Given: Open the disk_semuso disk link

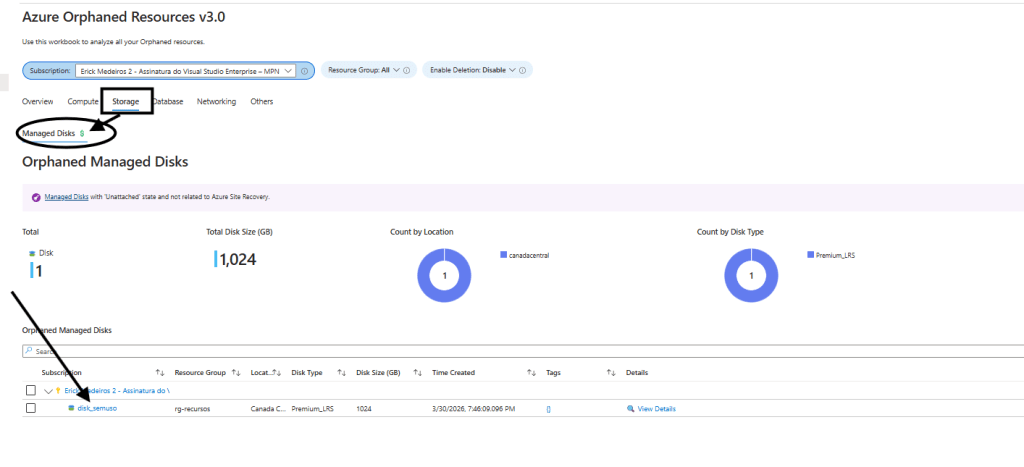Looking at the screenshot, I should [97, 408].
